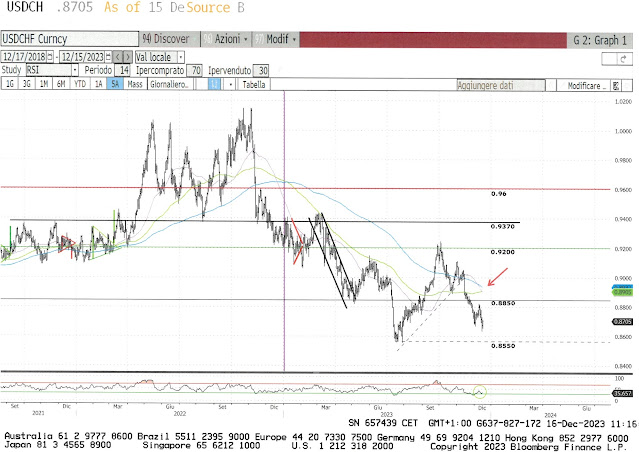
Task: Select the 3G time range tab
Action: (26, 84)
